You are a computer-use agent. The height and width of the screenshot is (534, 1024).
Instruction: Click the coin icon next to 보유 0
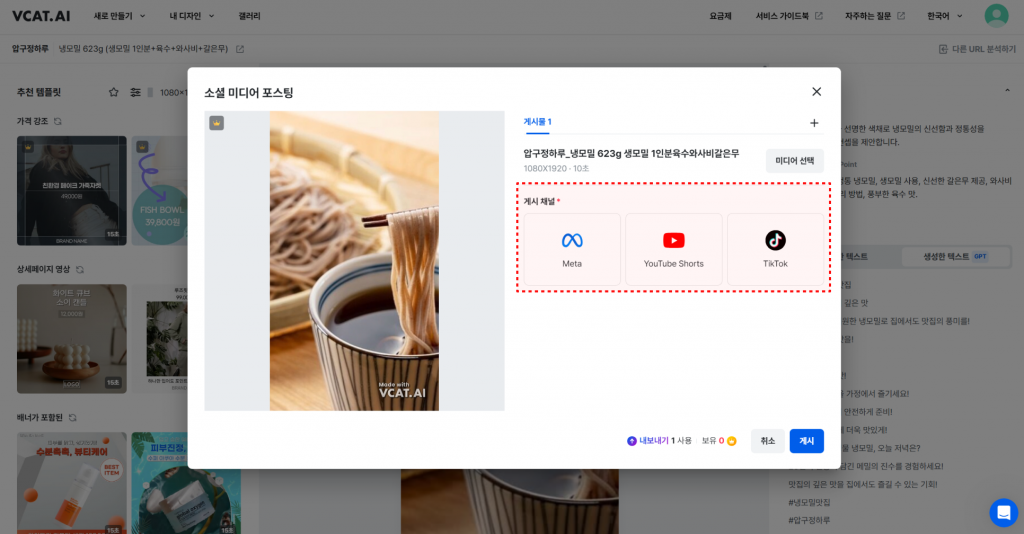[x=731, y=441]
